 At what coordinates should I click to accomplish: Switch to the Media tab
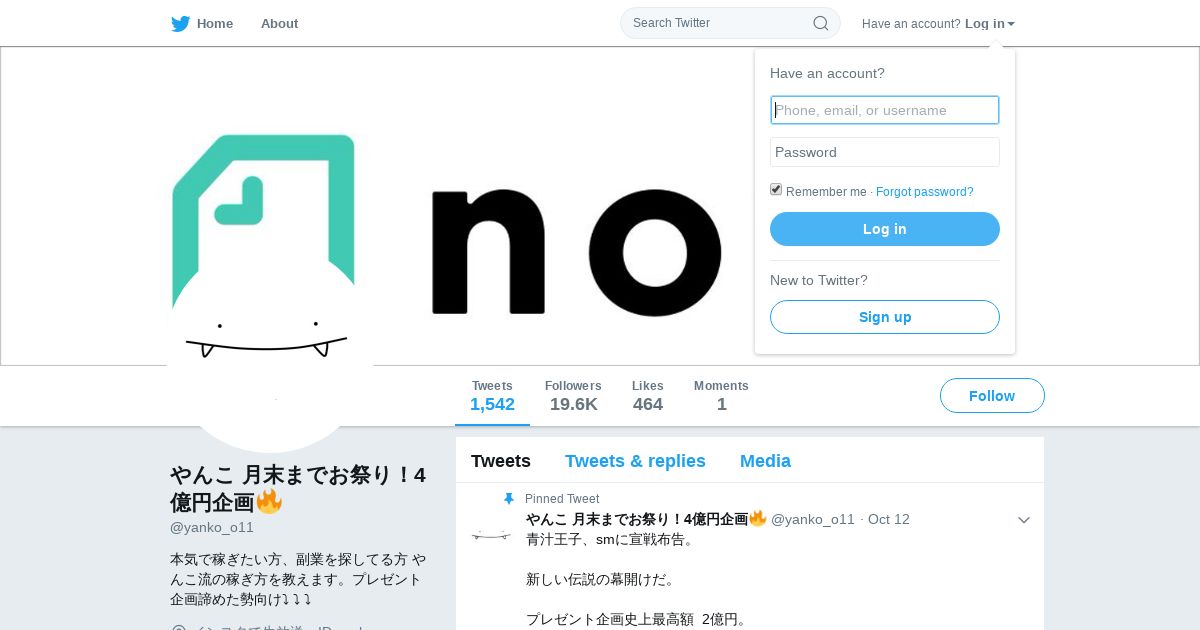(765, 461)
